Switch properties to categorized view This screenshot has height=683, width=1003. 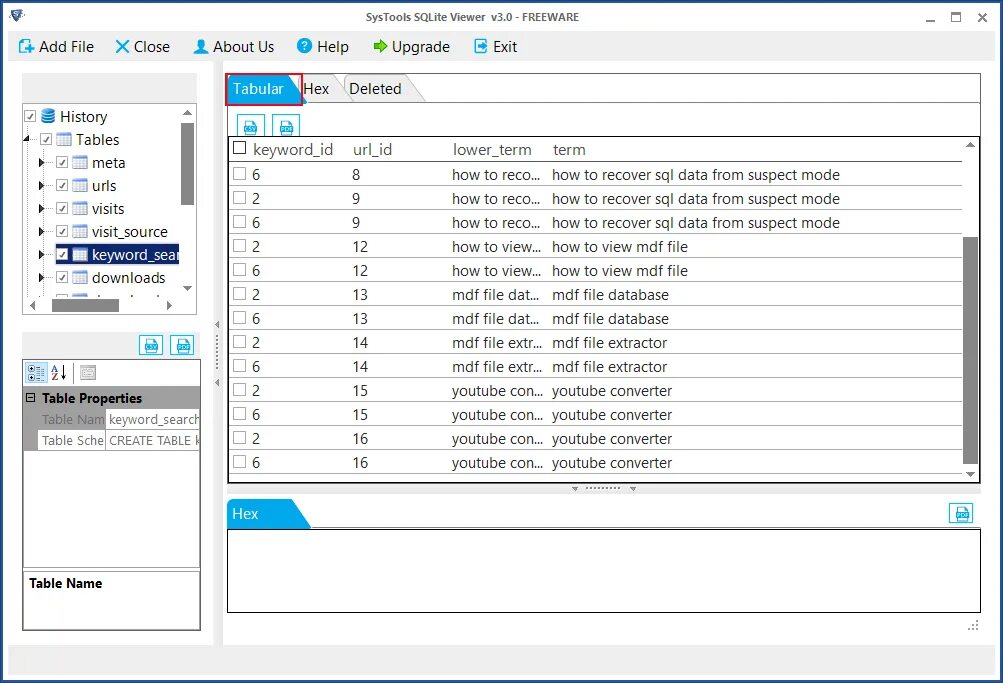36,372
